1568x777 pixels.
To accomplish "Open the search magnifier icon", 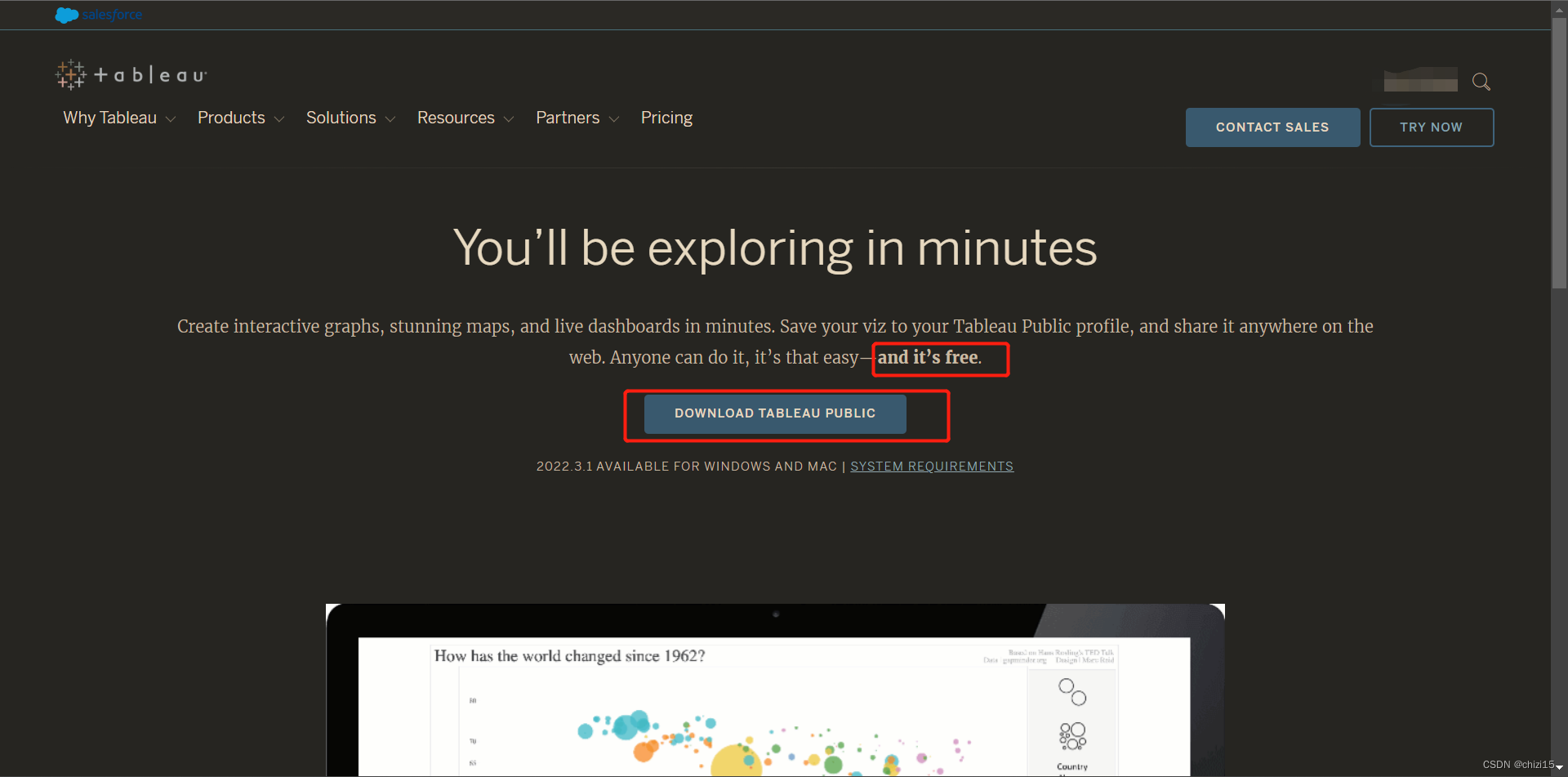I will coord(1481,82).
